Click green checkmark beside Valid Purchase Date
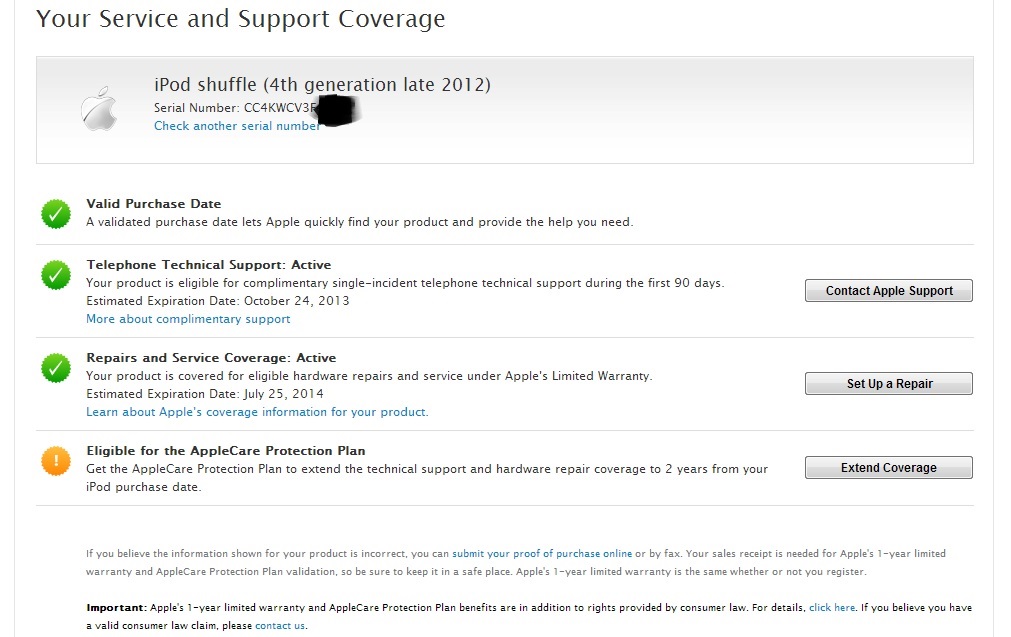This screenshot has width=1011, height=637. (x=56, y=213)
